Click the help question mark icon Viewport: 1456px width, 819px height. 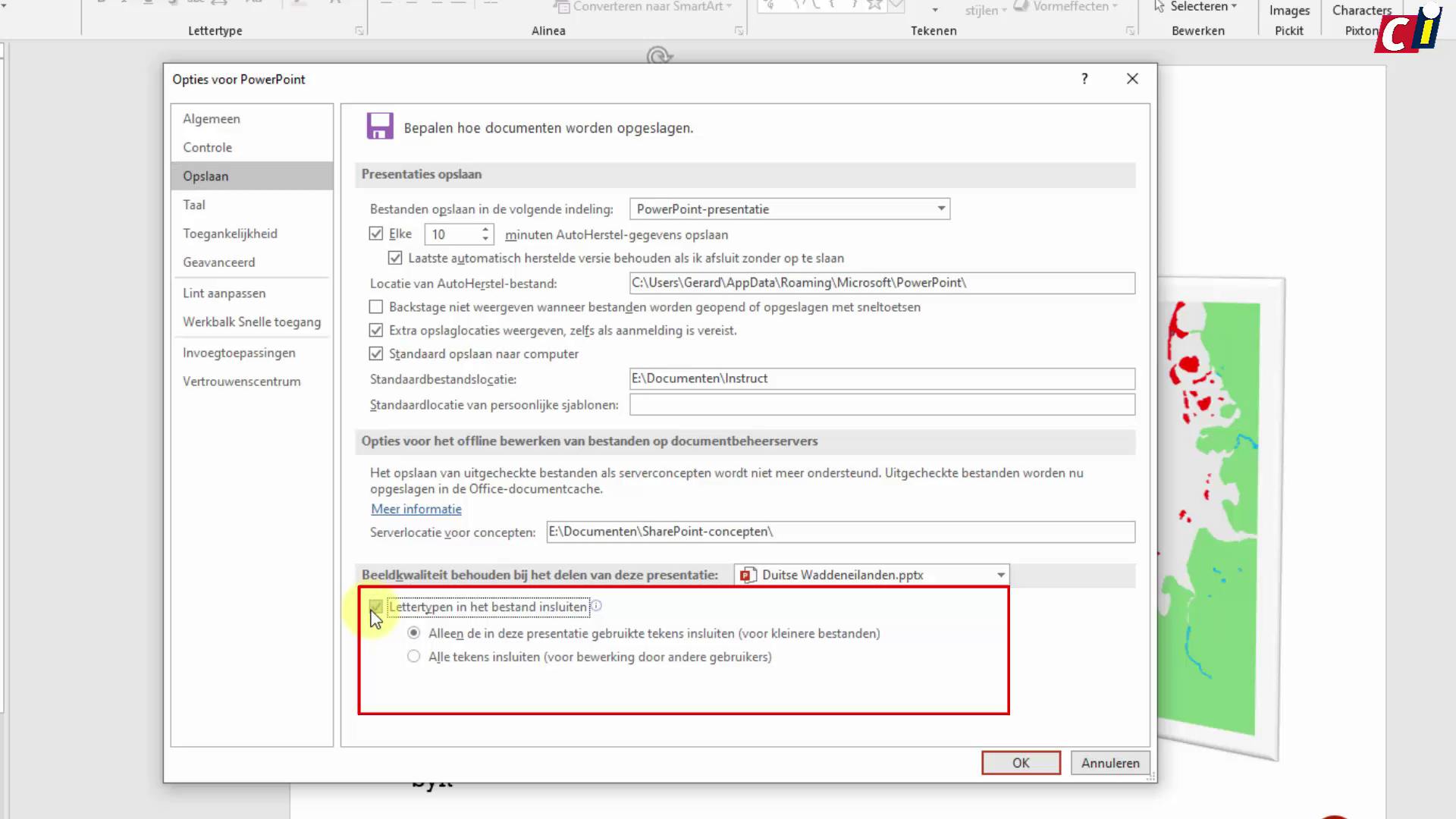(x=1084, y=79)
